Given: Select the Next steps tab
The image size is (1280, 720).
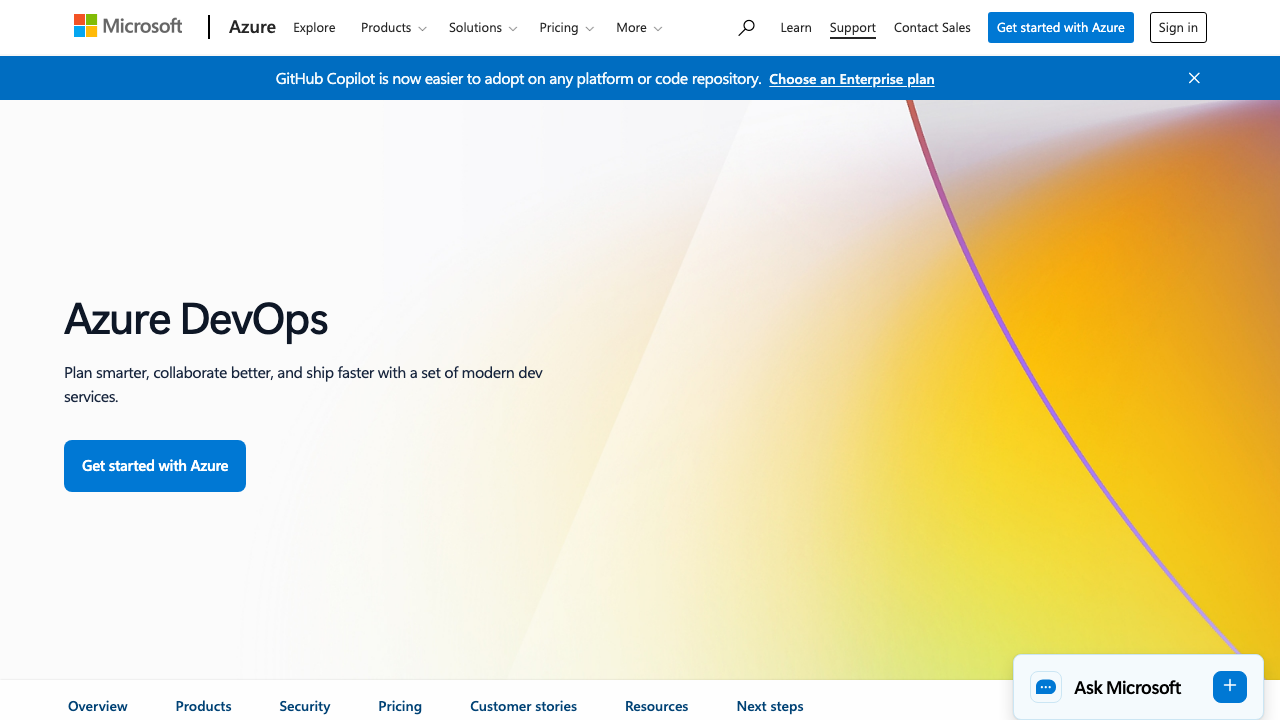Looking at the screenshot, I should pos(770,706).
